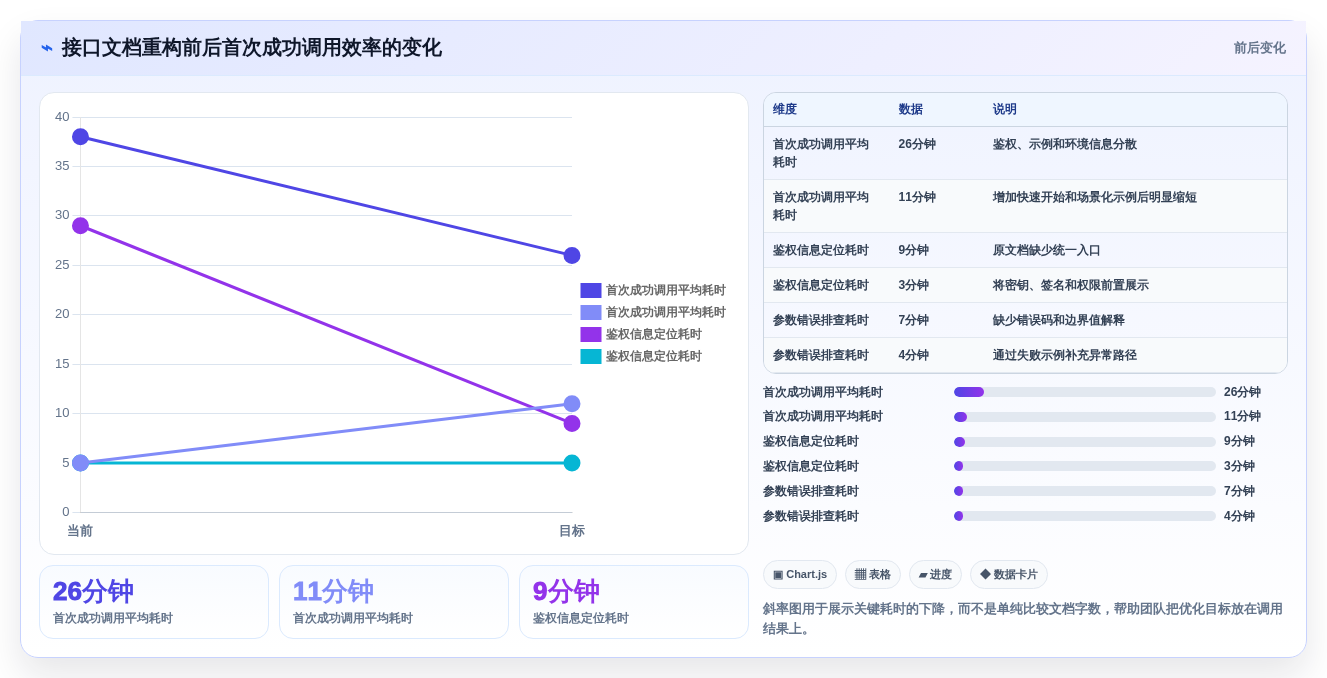Click the 目标 x-axis label
This screenshot has height=678, width=1327.
coord(572,531)
